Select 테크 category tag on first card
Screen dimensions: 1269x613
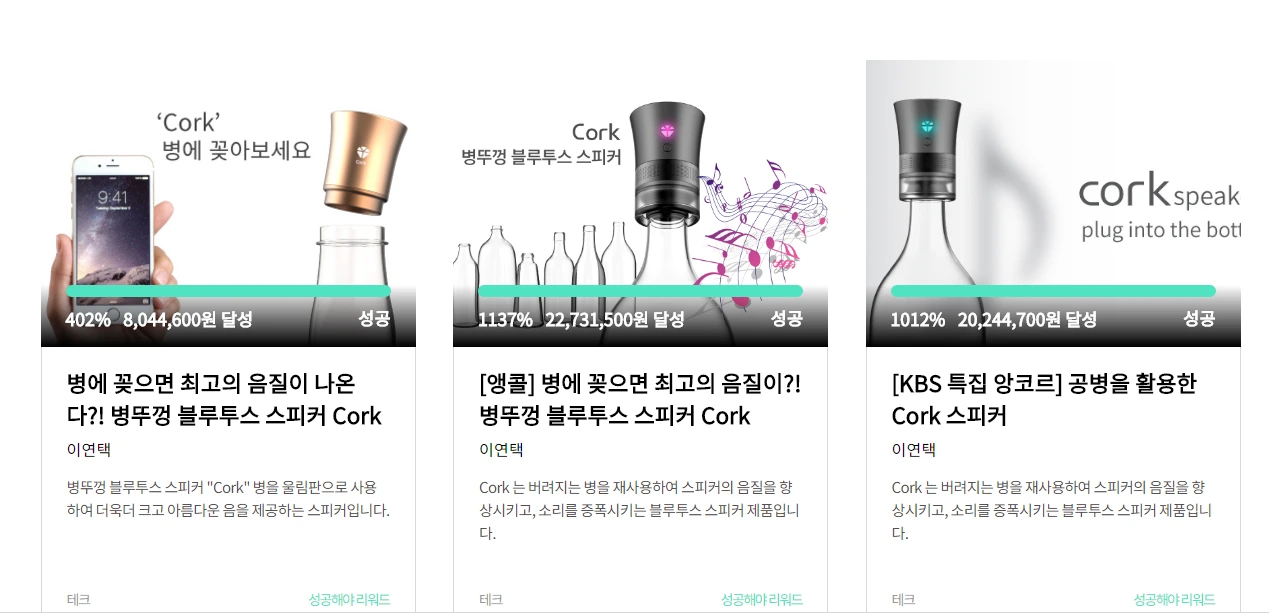point(78,600)
